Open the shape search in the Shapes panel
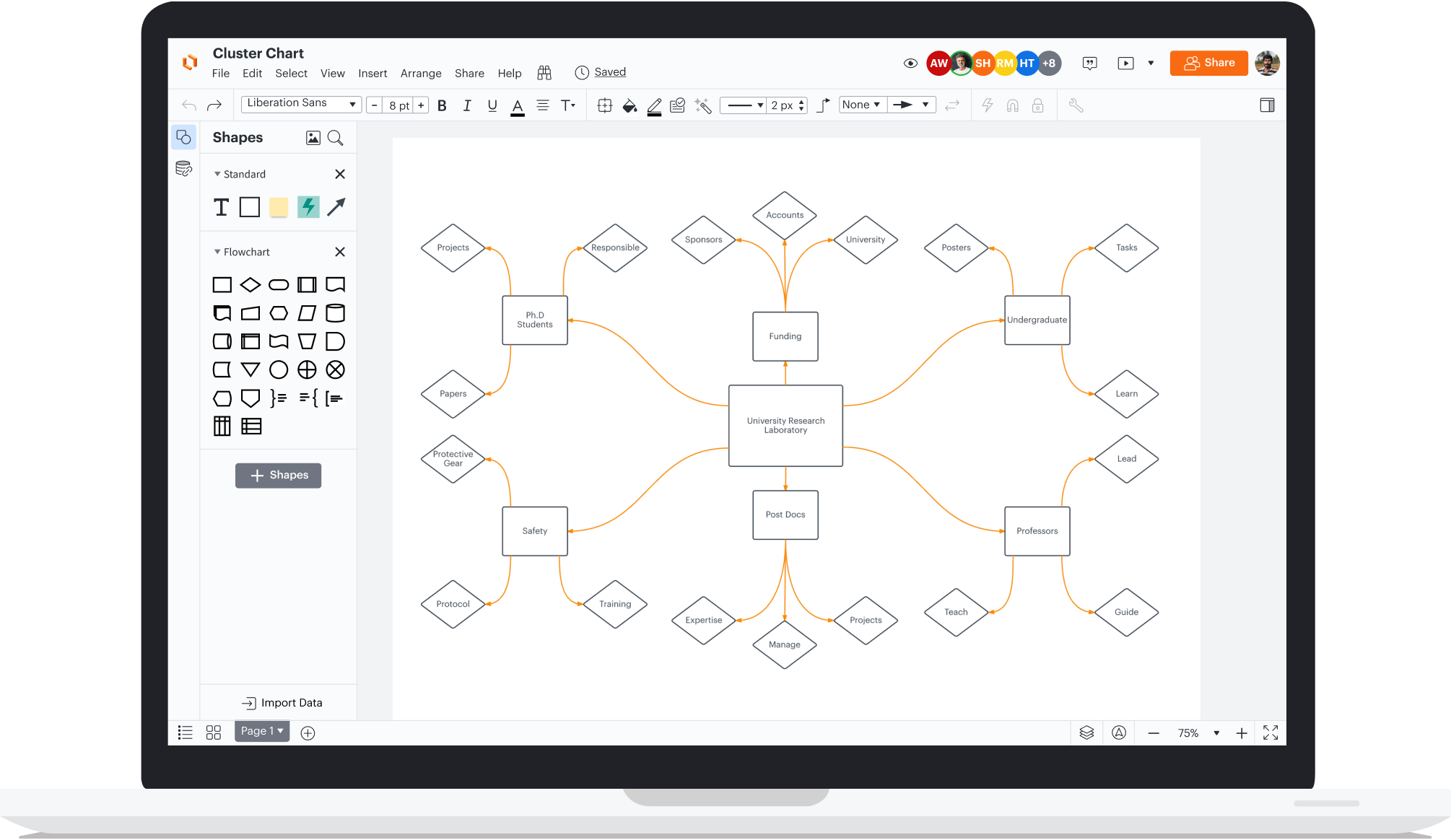The width and height of the screenshot is (1451, 840). (335, 137)
